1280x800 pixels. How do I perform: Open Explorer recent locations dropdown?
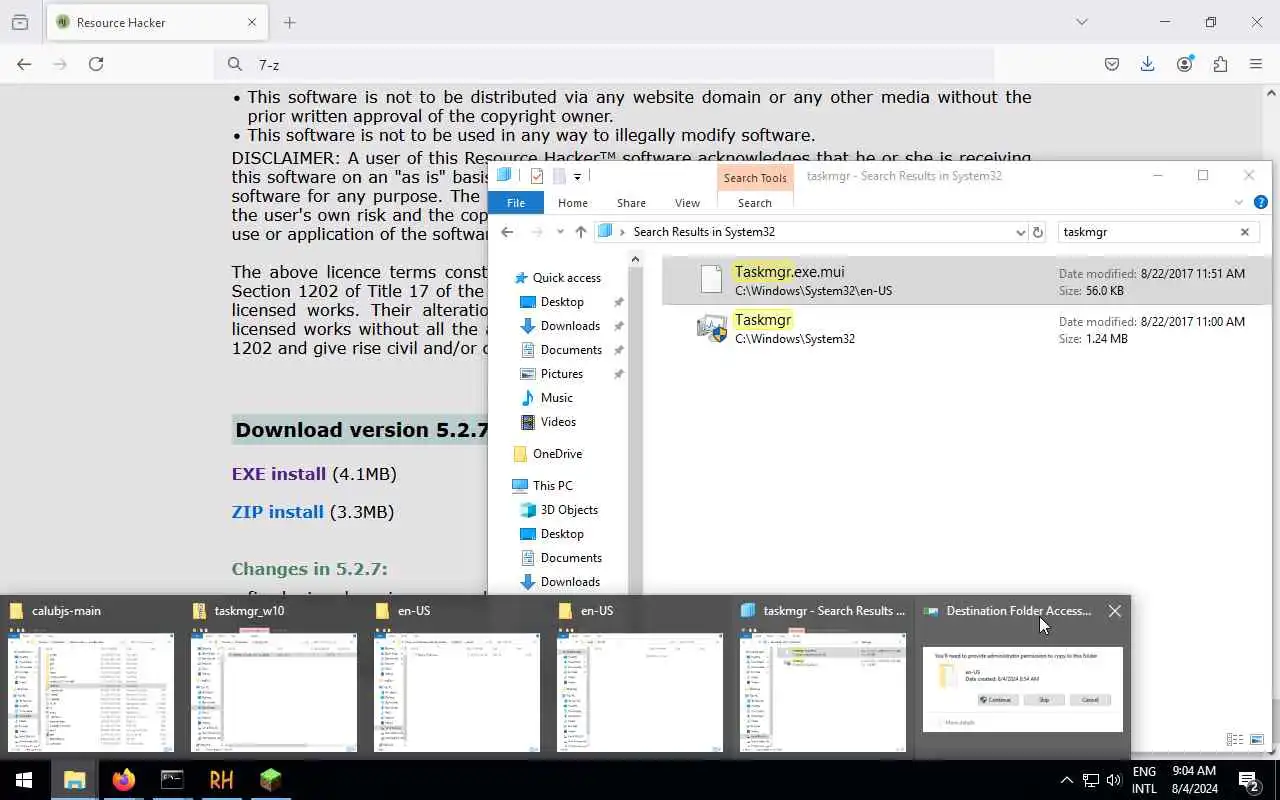click(560, 232)
